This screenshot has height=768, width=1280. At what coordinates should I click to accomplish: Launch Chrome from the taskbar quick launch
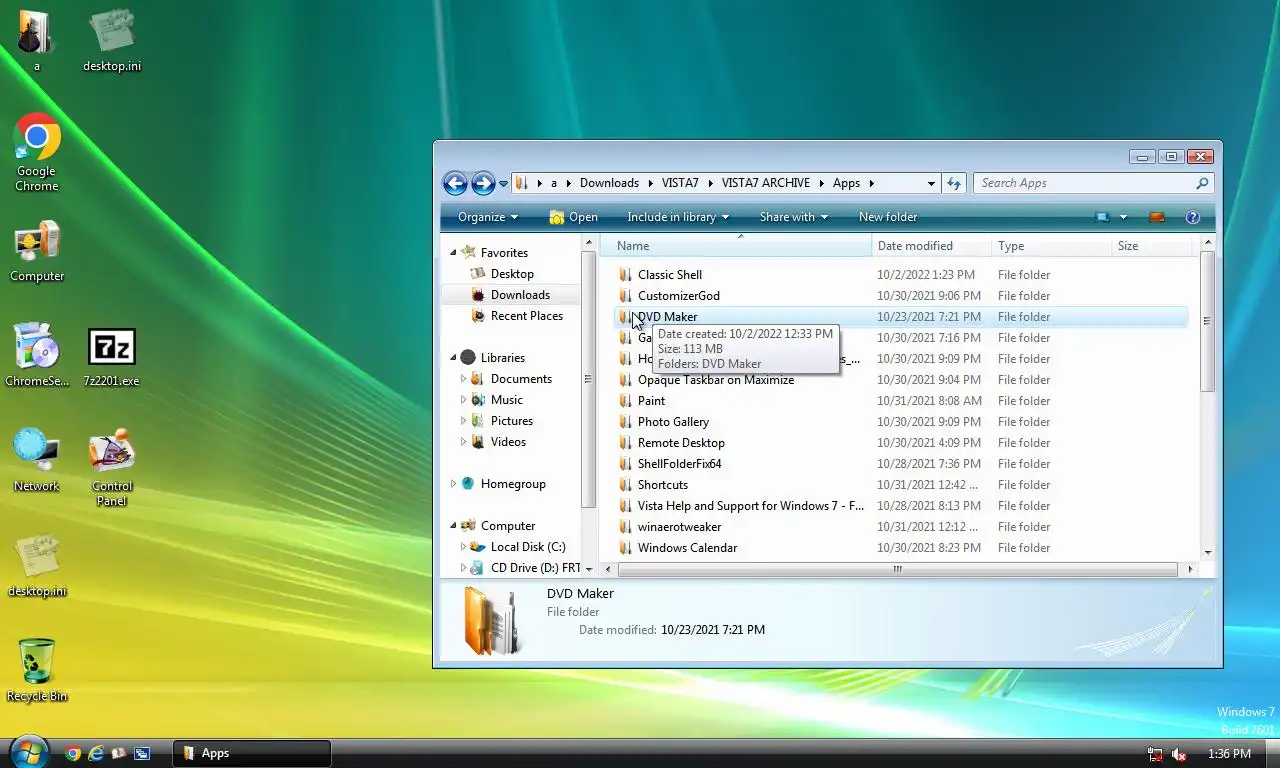(72, 754)
